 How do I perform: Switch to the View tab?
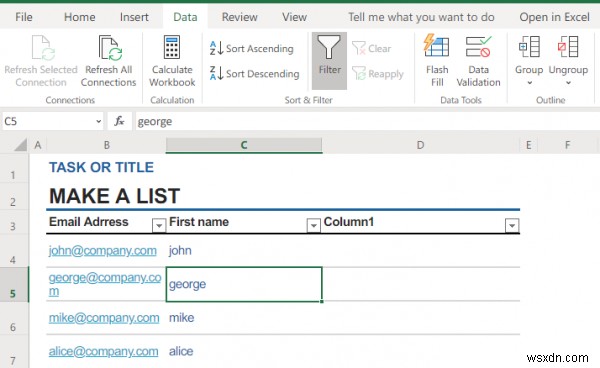click(x=294, y=17)
